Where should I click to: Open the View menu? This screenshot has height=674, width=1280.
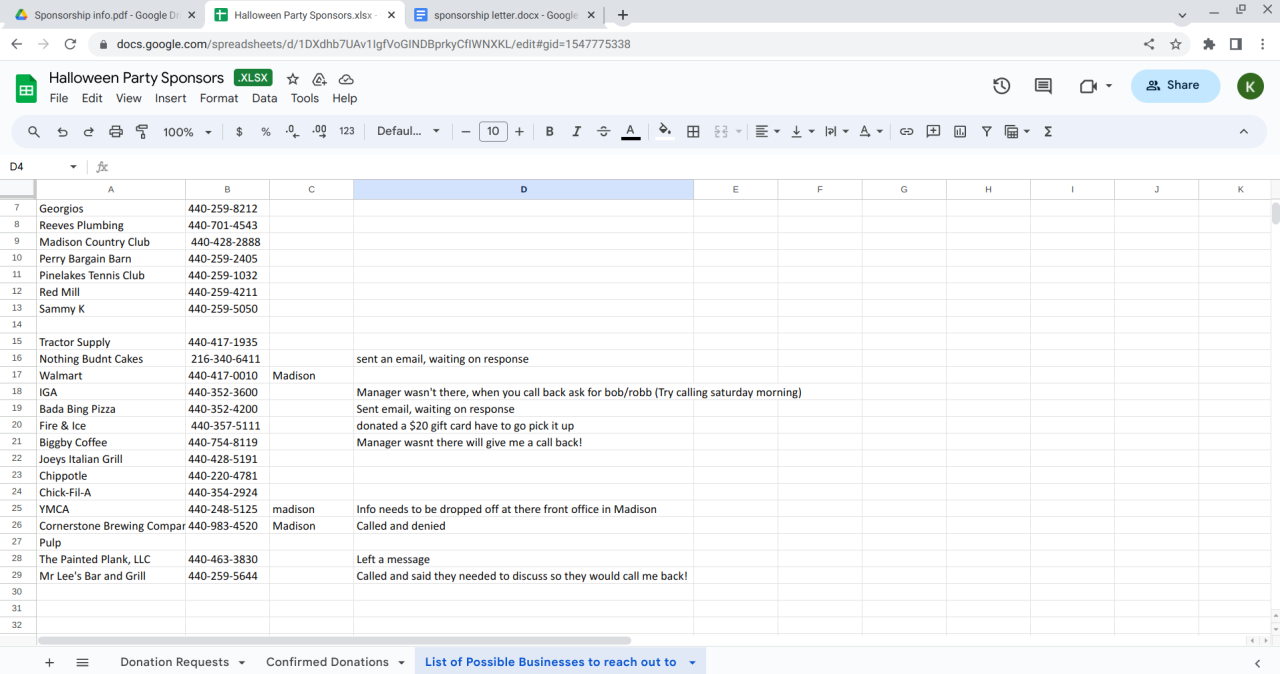pos(129,98)
